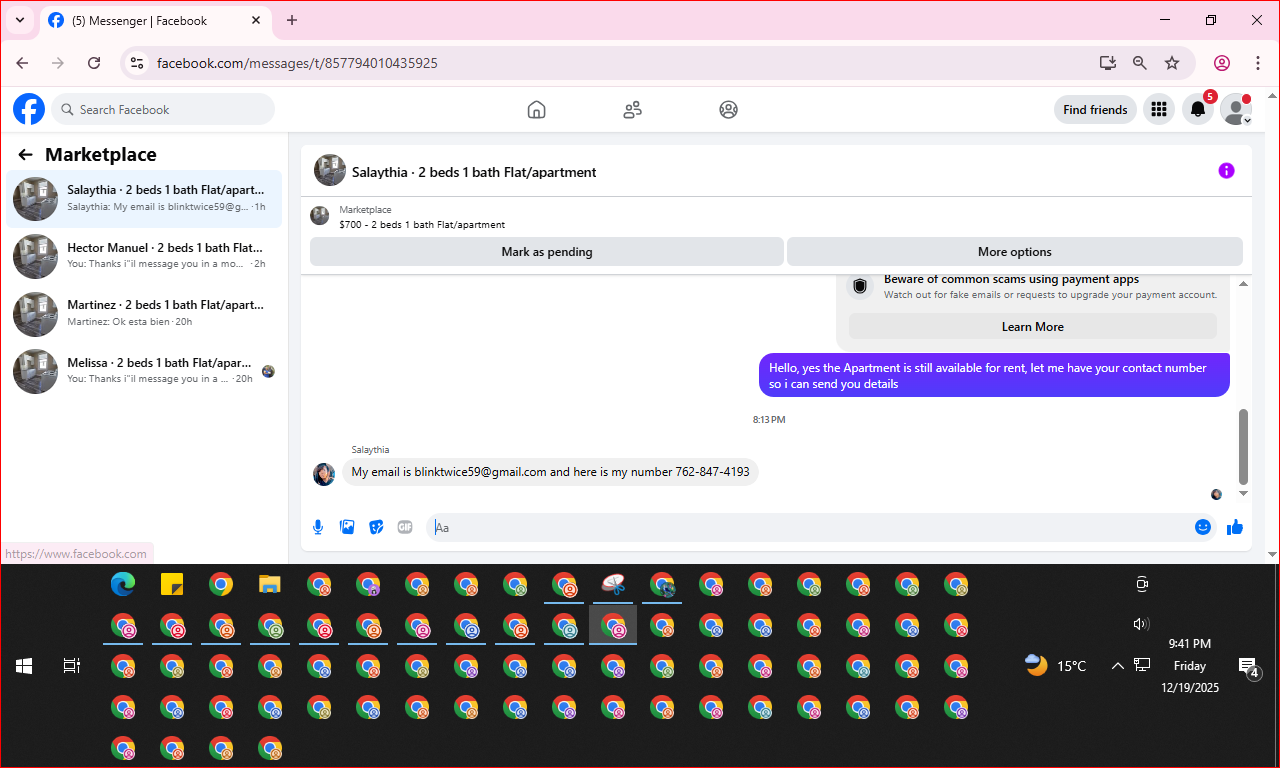Open a new browser tab
1280x768 pixels.
292,20
